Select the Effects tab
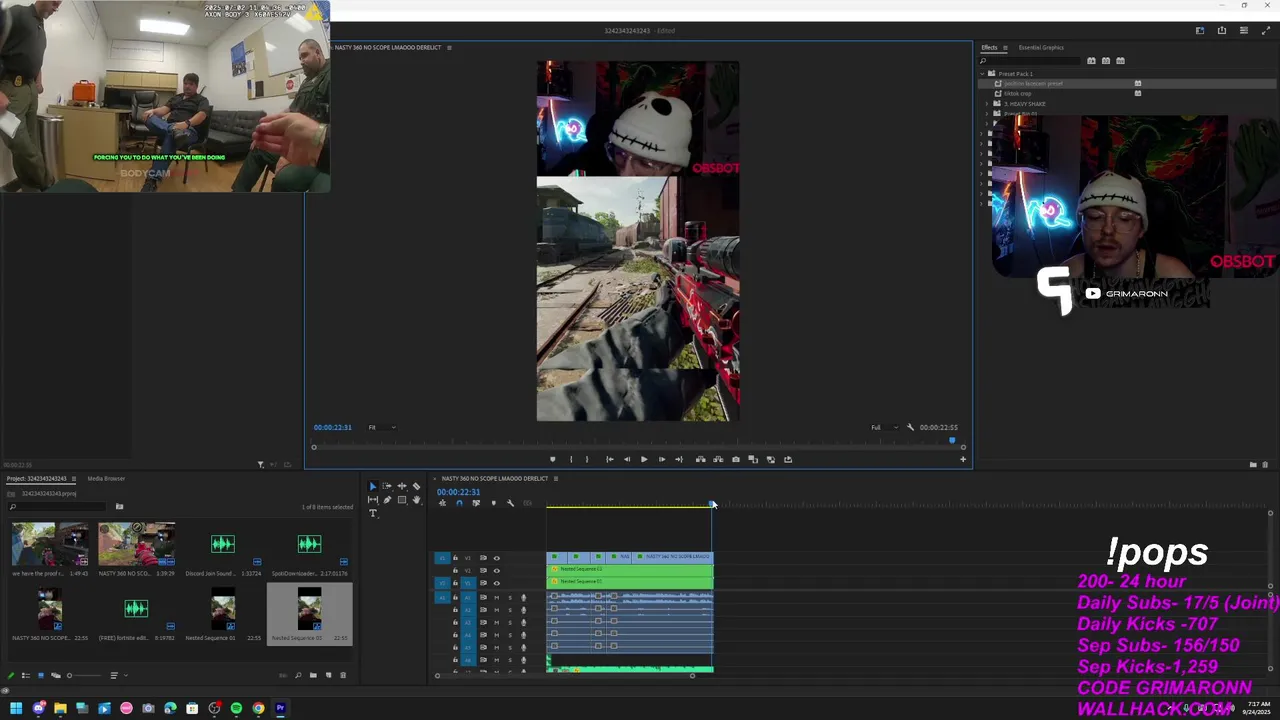This screenshot has width=1280, height=720. [989, 47]
